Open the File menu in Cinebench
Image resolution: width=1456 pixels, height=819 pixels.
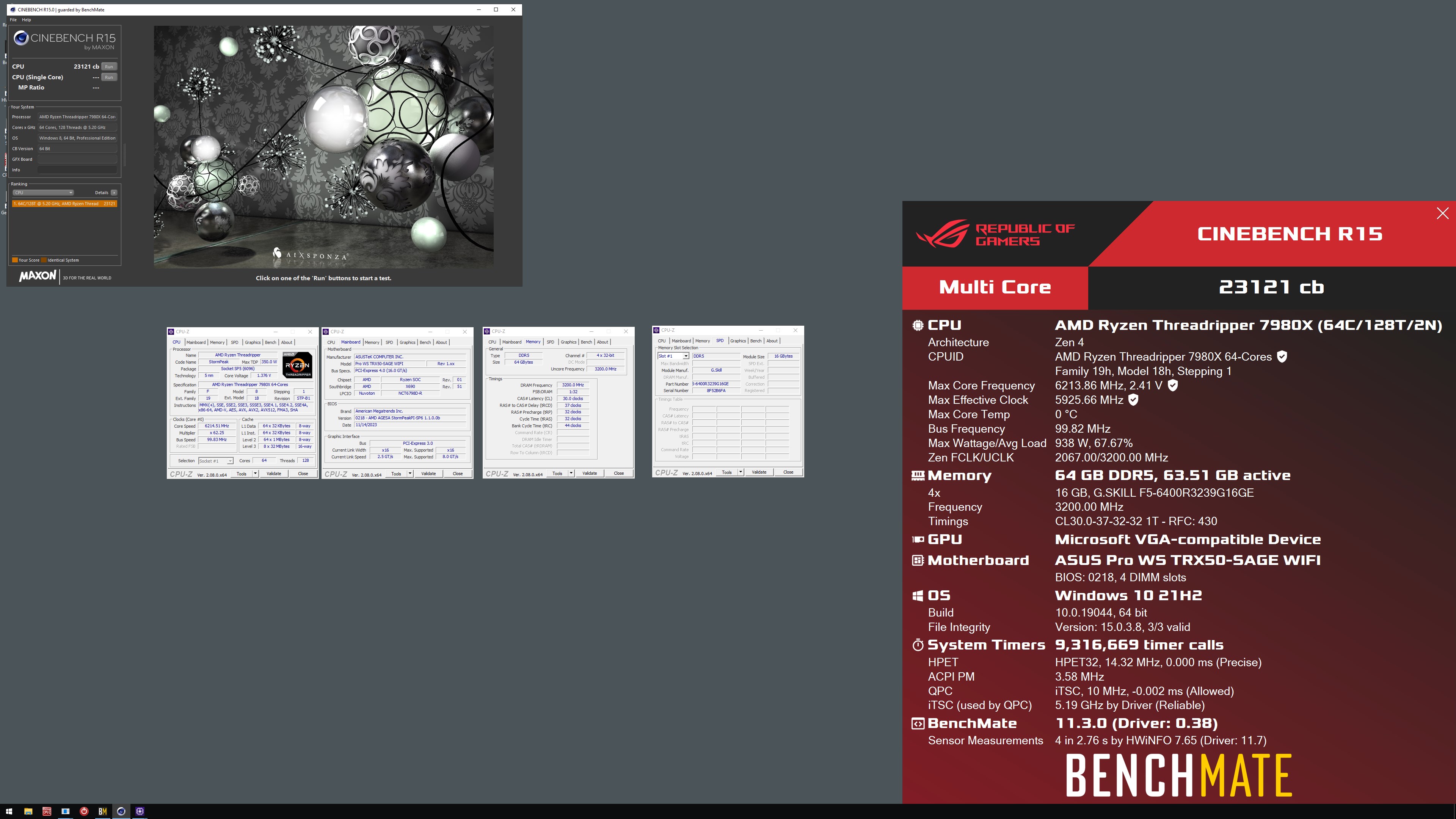13,20
